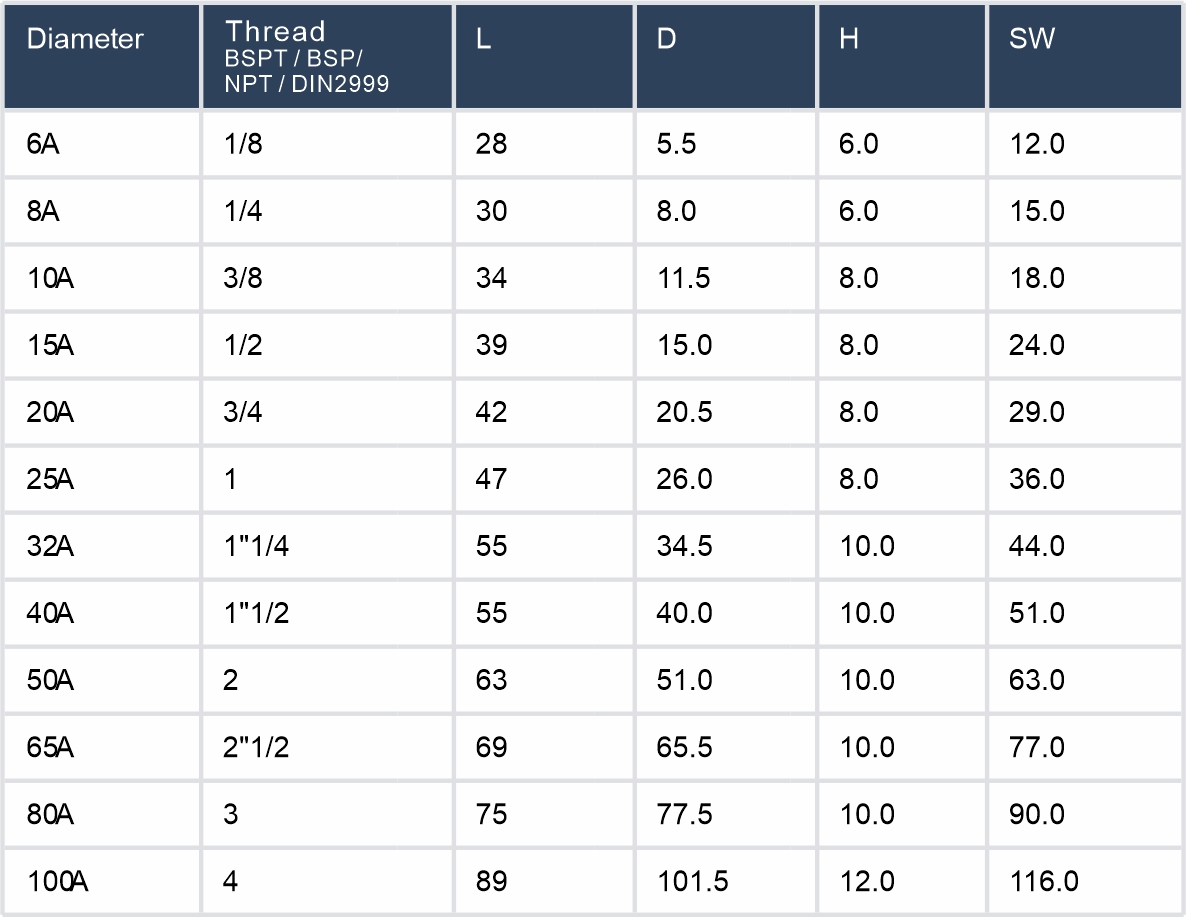Click the SW value 36.0
Viewport: 1186px width, 917px height.
[1037, 479]
